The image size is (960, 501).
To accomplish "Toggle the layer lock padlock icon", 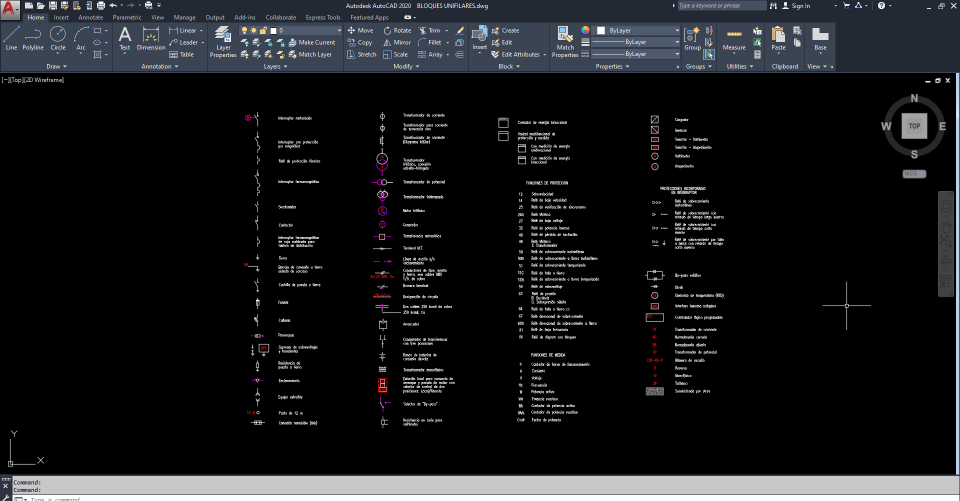I will [263, 31].
